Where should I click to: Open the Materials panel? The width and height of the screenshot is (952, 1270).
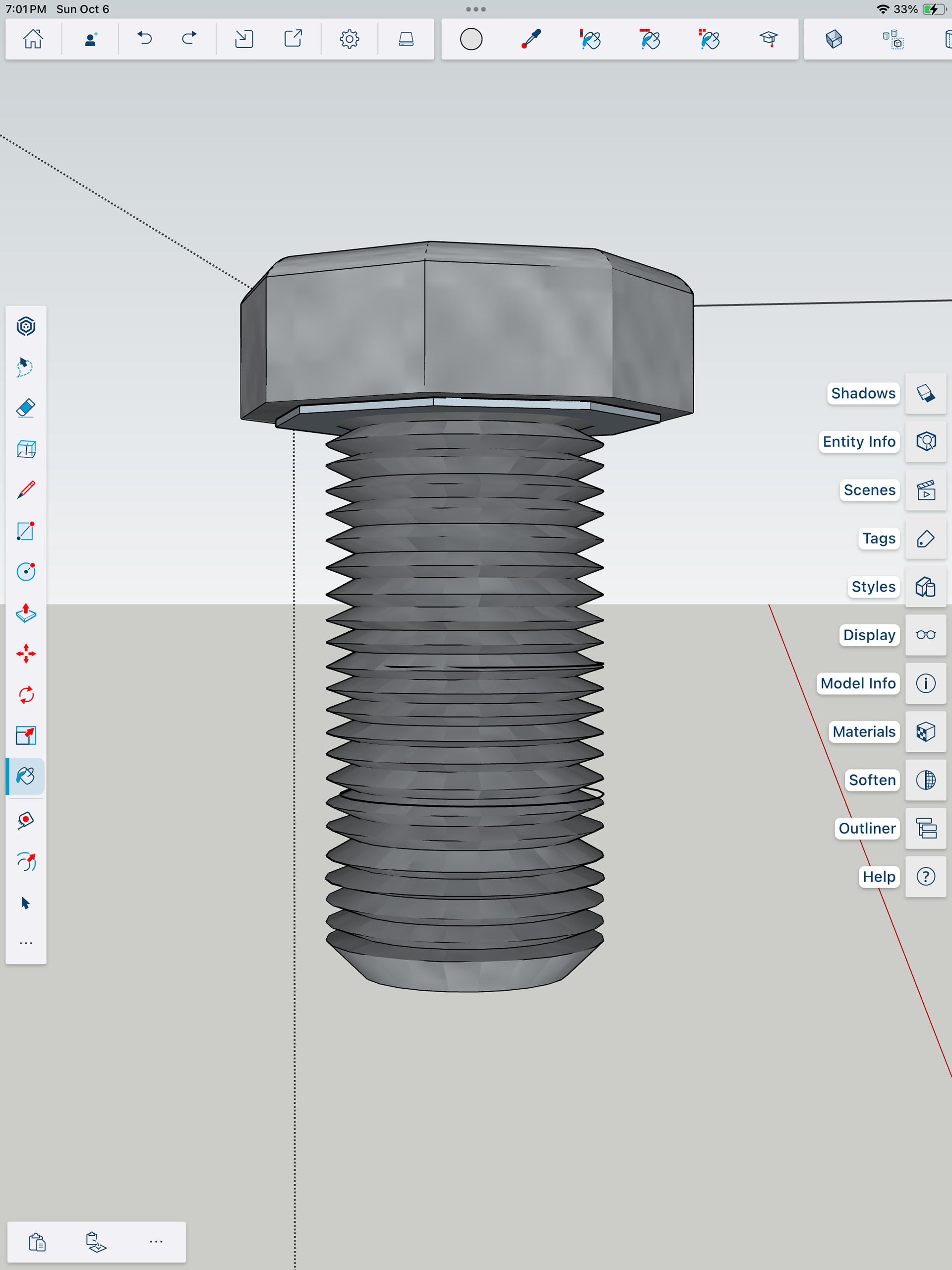(926, 731)
